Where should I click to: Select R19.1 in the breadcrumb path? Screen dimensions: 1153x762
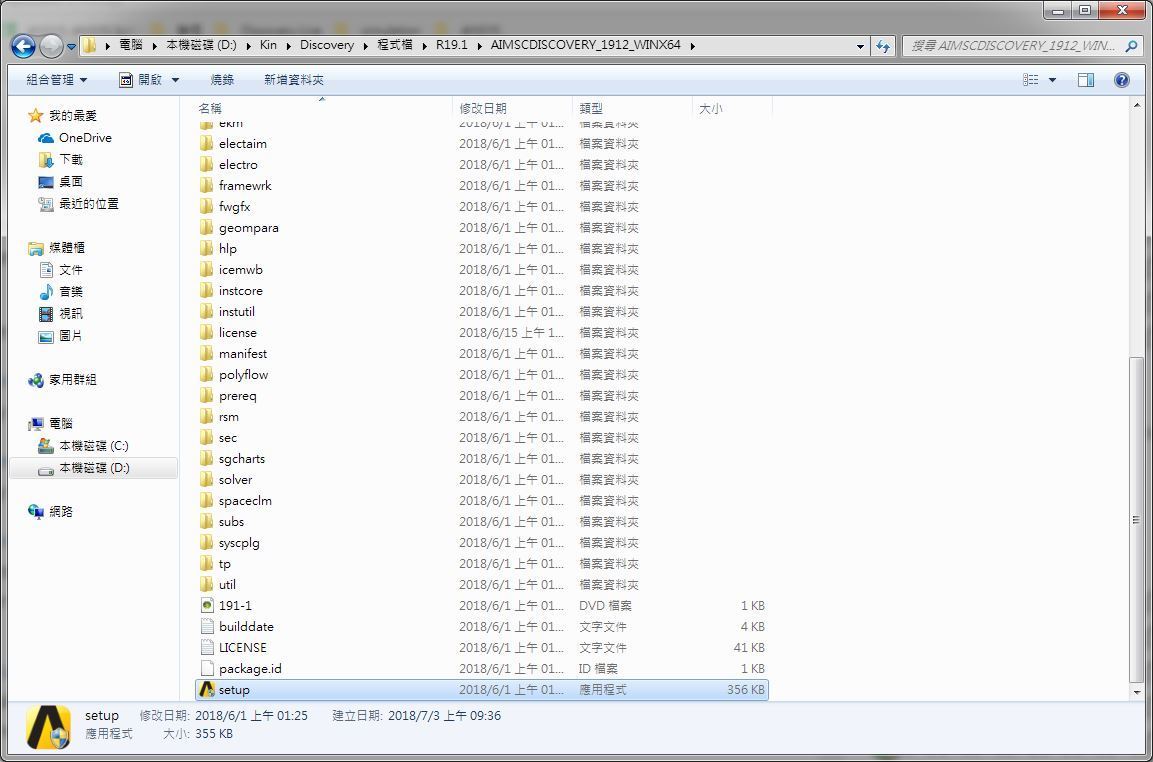(451, 45)
